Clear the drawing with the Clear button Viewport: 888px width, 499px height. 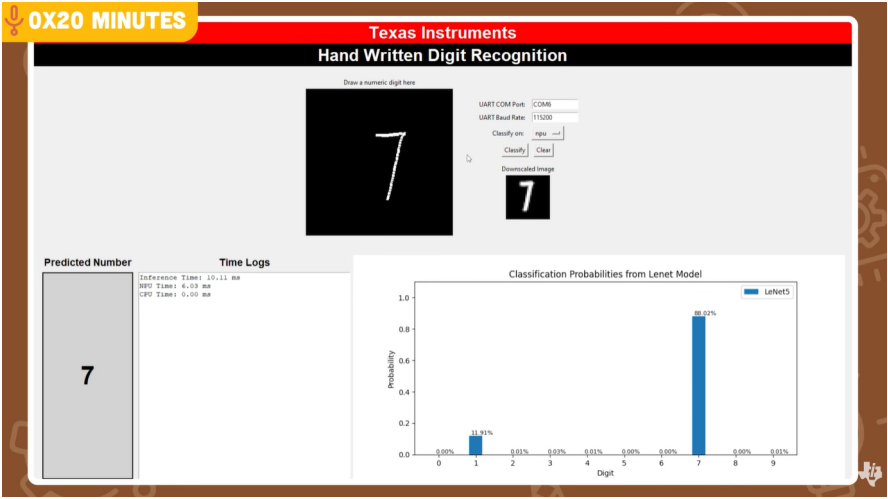(x=544, y=150)
